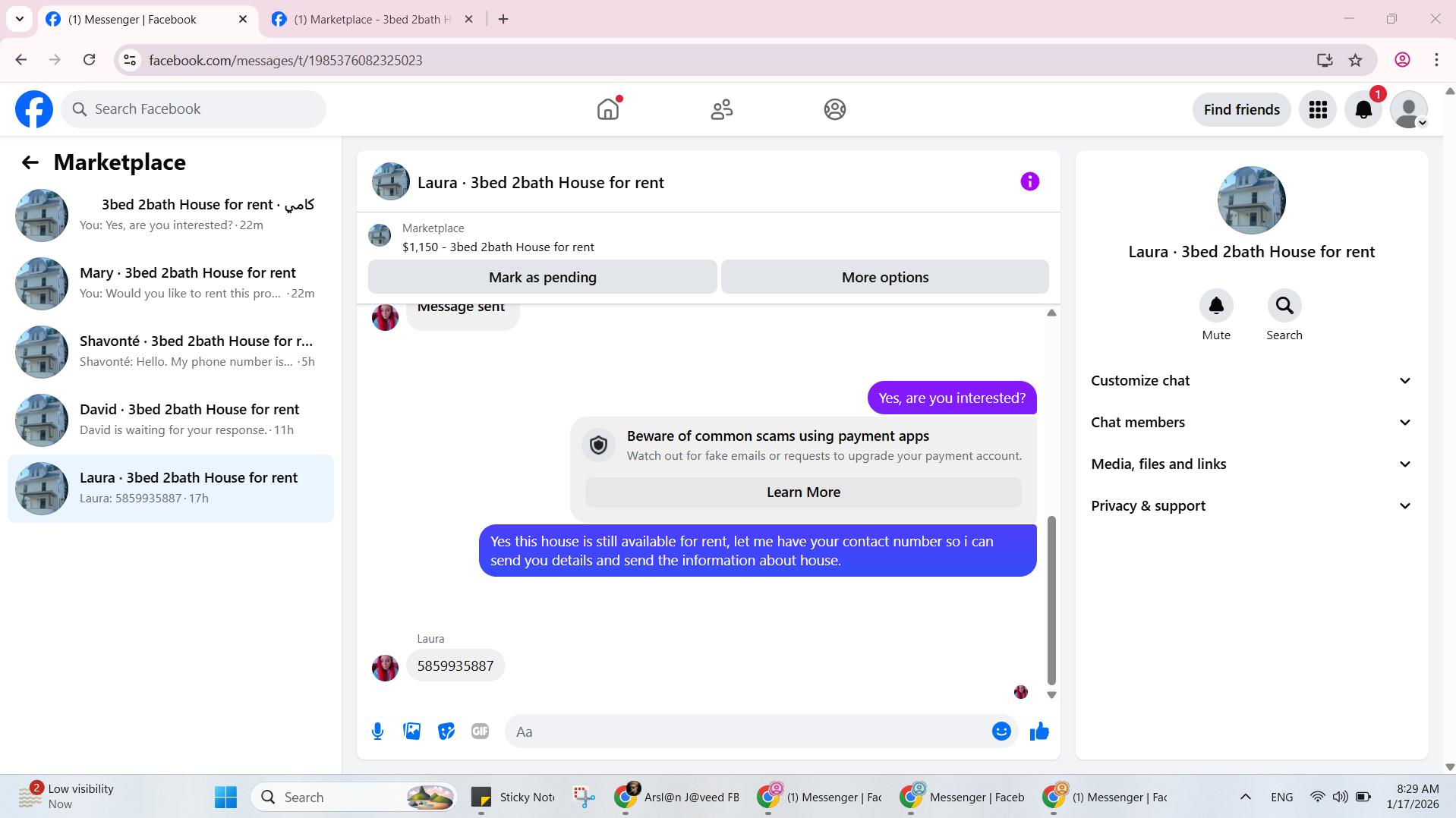Screen dimensions: 1456x818
Task: Open the Low visibility weather widget
Action: [67, 797]
